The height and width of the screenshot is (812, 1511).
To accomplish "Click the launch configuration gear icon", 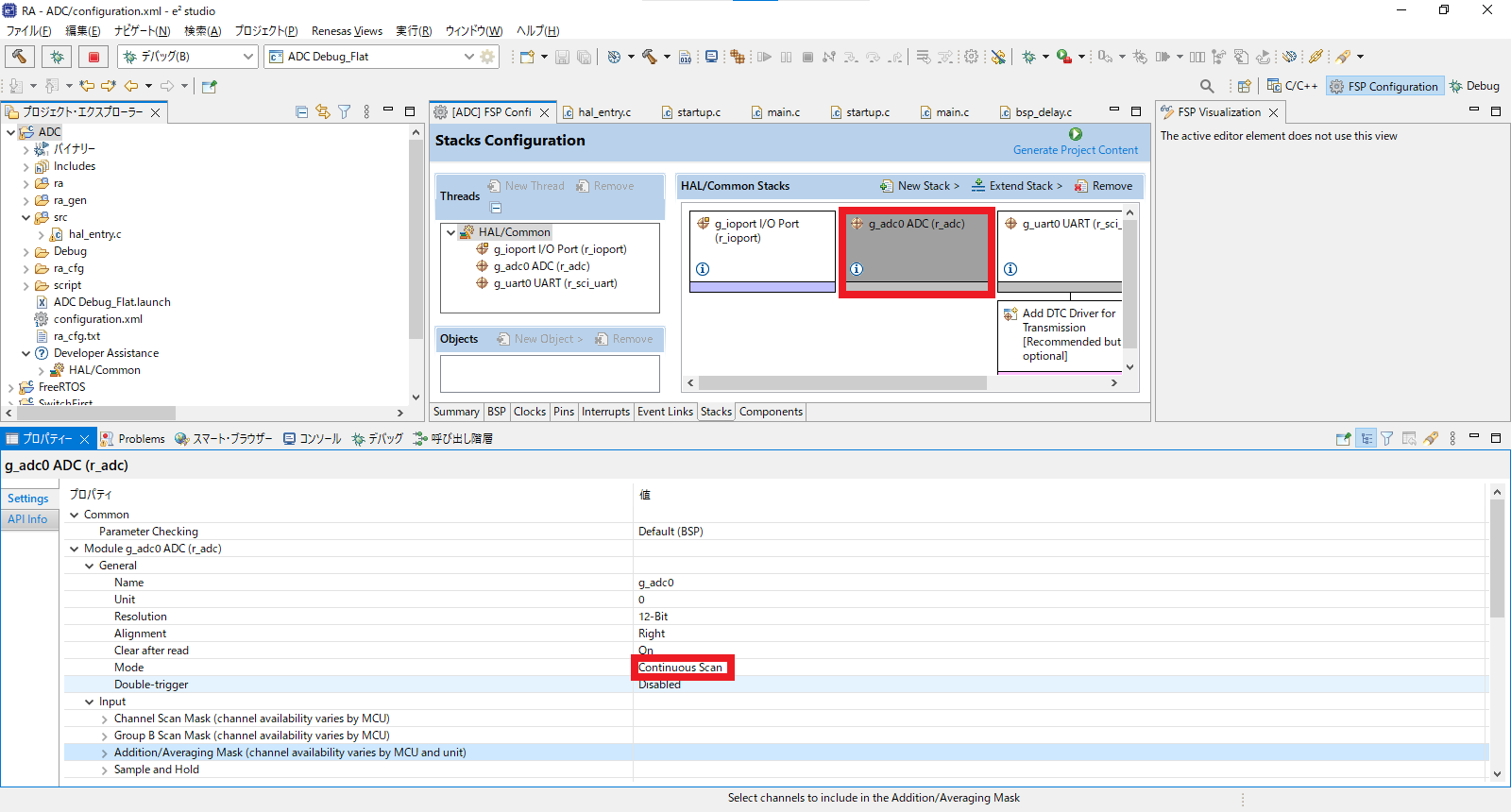I will point(487,57).
